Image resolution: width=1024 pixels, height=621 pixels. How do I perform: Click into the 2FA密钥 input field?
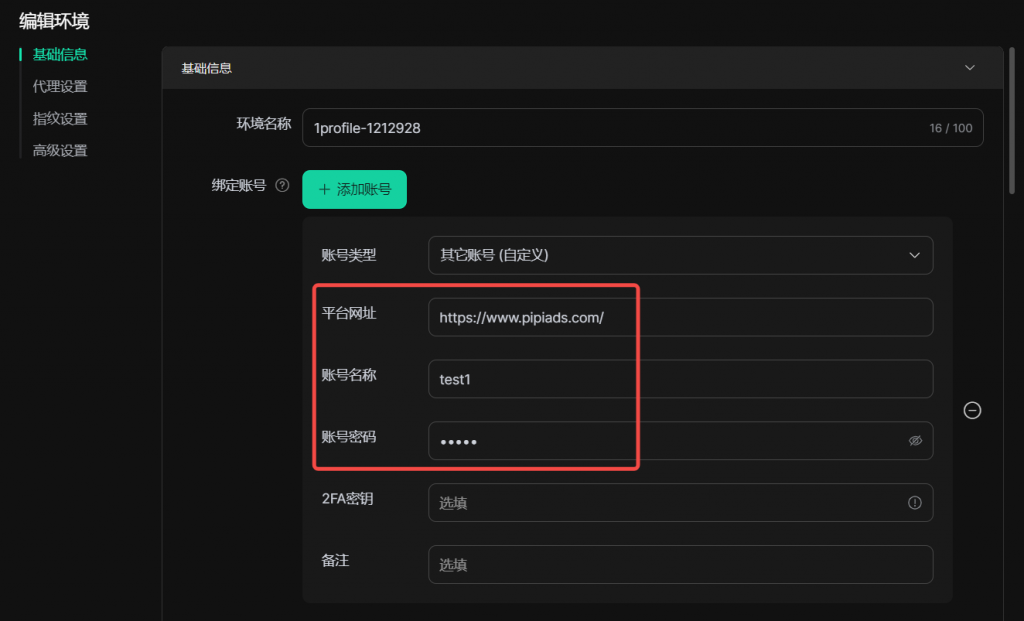(660, 503)
